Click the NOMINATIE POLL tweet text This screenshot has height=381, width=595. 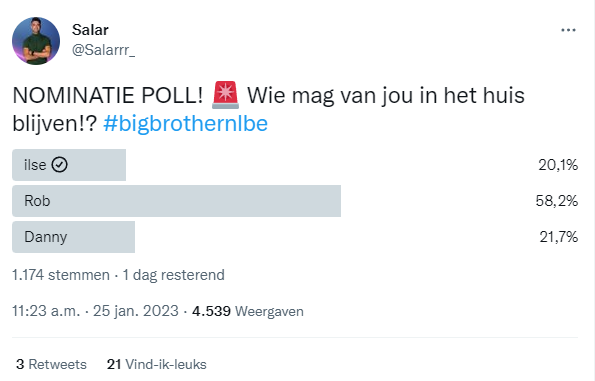tap(268, 109)
